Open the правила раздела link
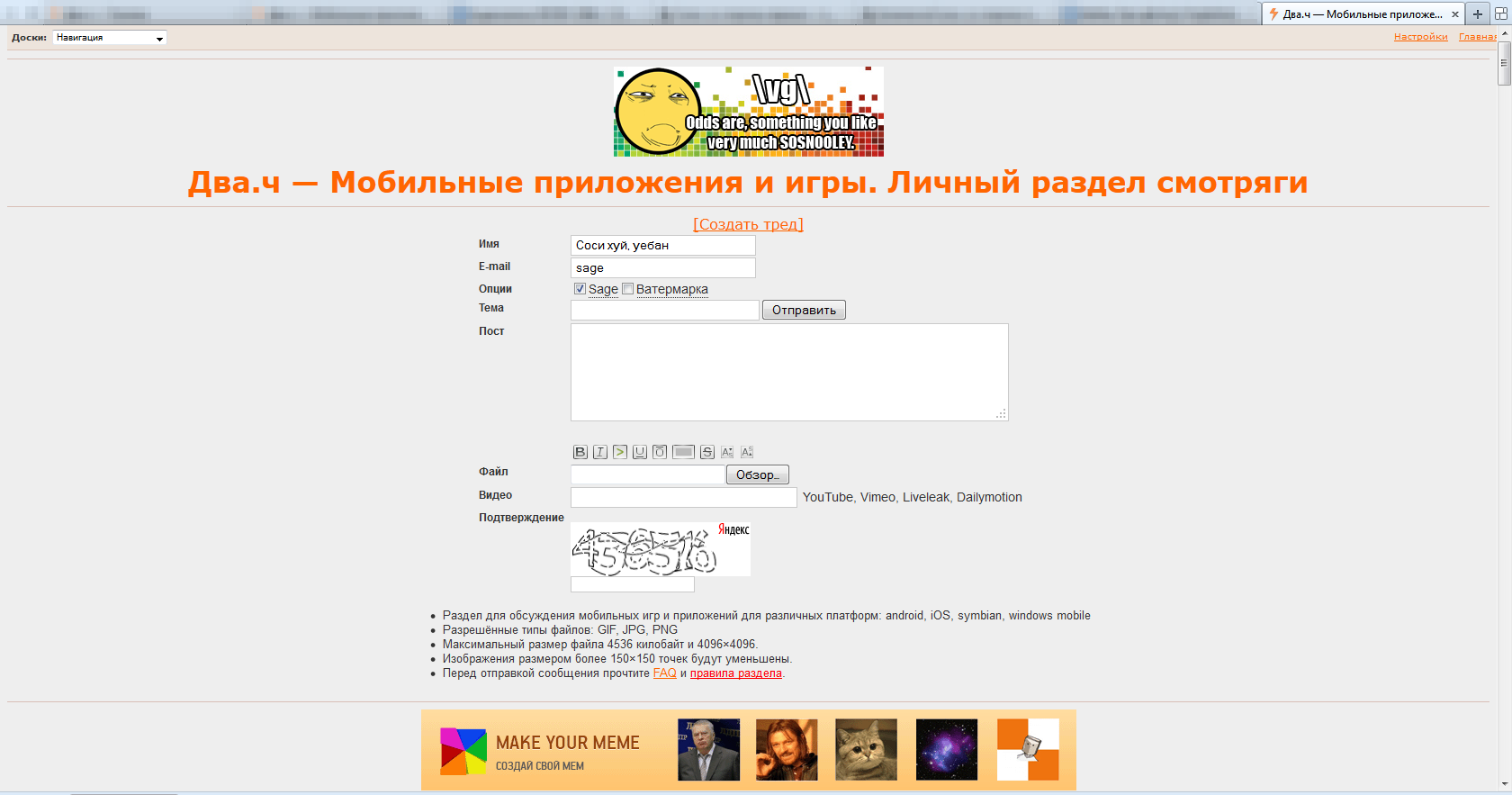The height and width of the screenshot is (795, 1512). pyautogui.click(x=736, y=673)
